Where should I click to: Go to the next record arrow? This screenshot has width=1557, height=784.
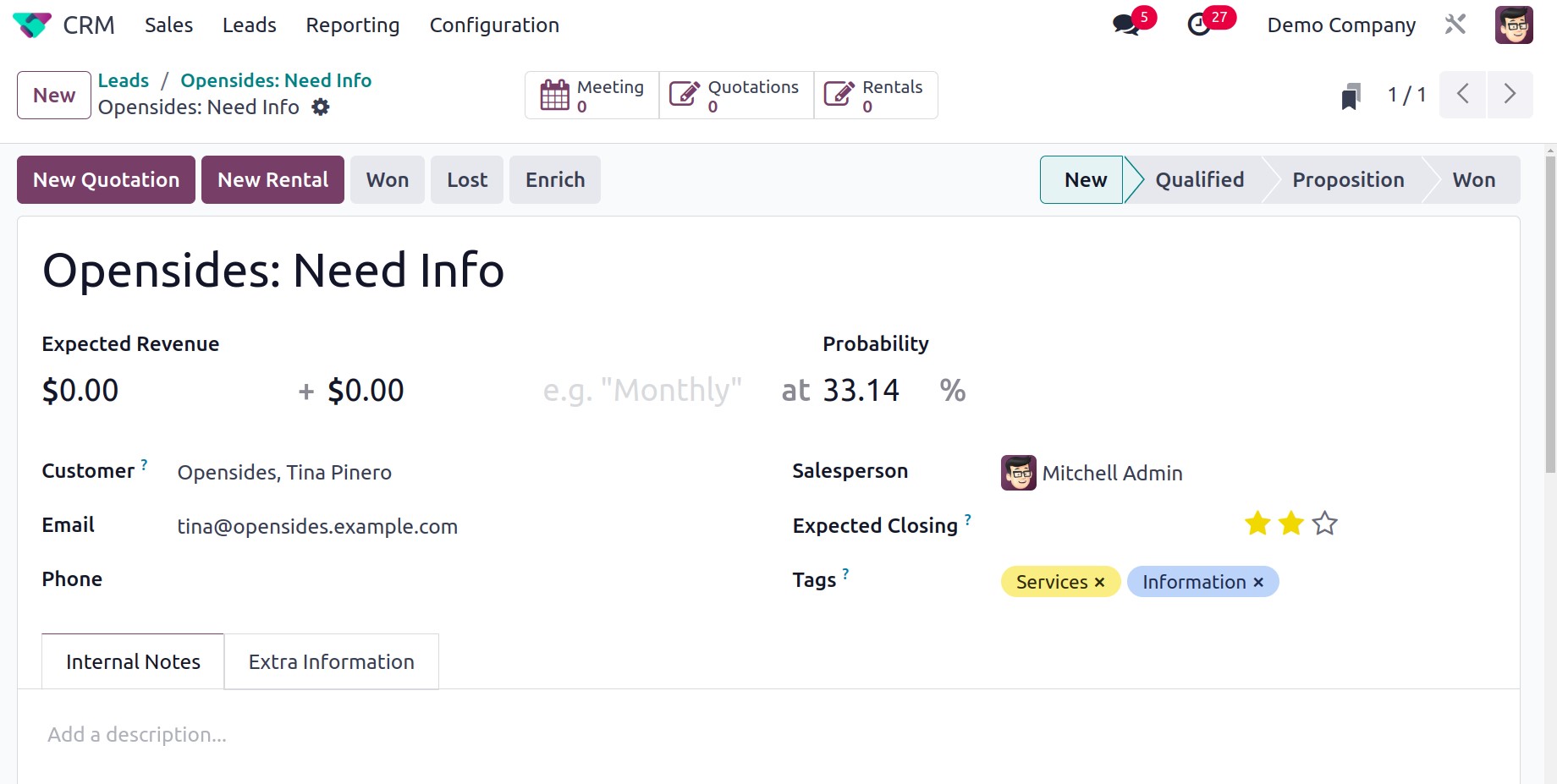coord(1510,94)
